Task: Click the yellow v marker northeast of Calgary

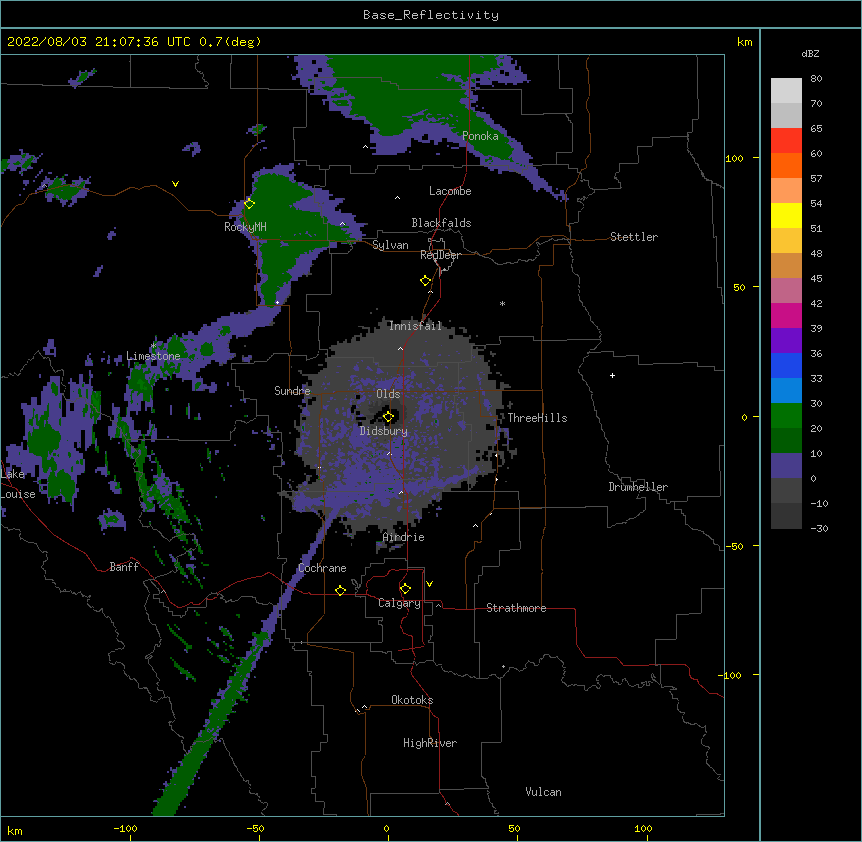Action: coord(429,584)
